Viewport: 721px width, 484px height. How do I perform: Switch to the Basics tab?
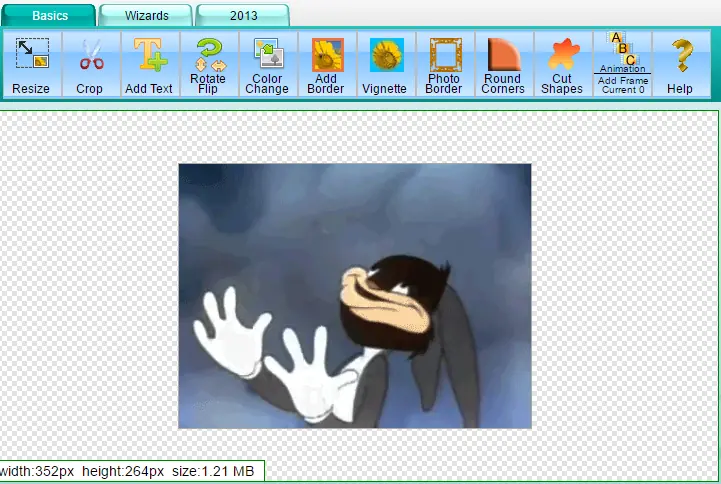pos(49,16)
